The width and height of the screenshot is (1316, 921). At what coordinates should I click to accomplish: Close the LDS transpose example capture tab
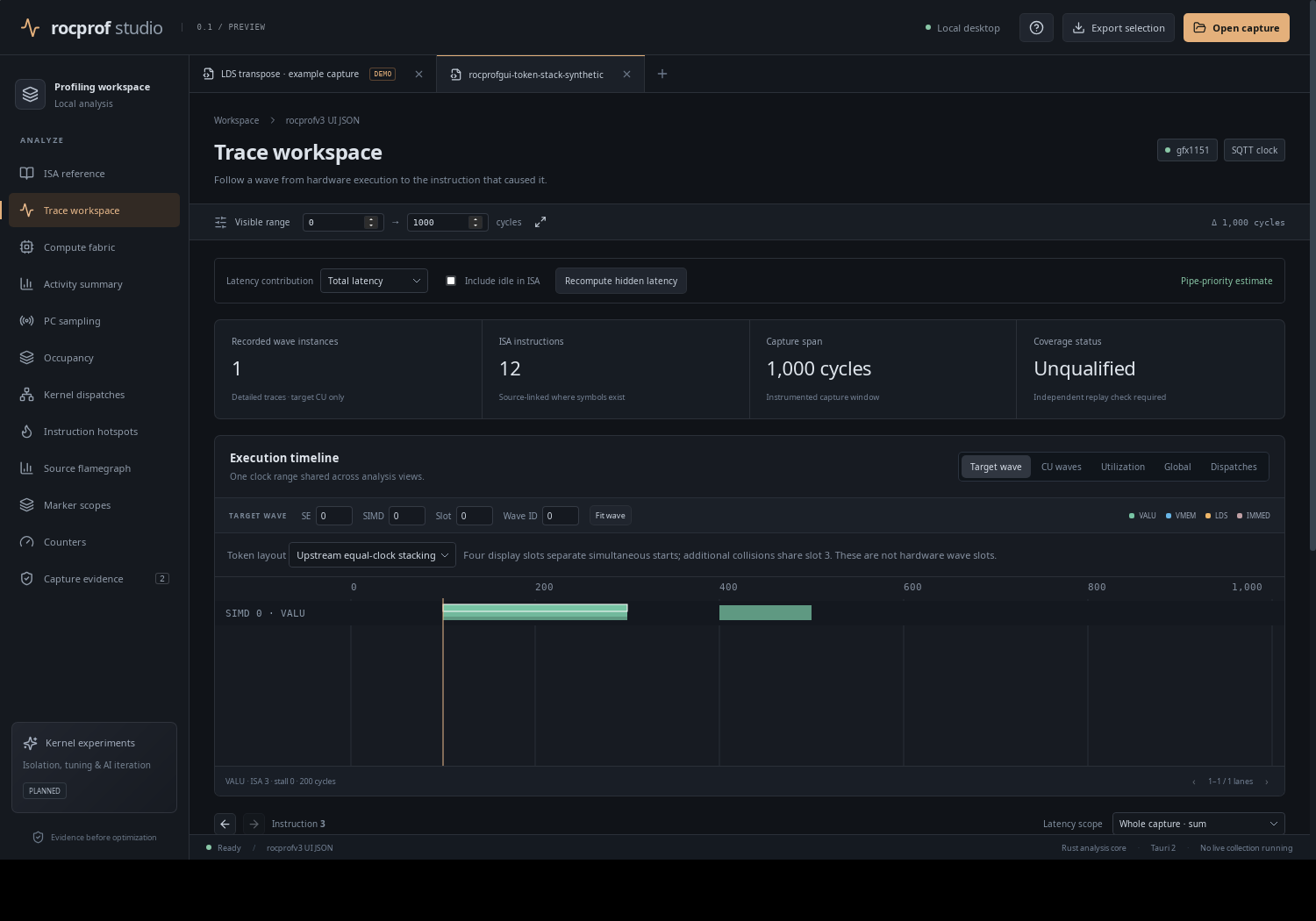coord(418,75)
